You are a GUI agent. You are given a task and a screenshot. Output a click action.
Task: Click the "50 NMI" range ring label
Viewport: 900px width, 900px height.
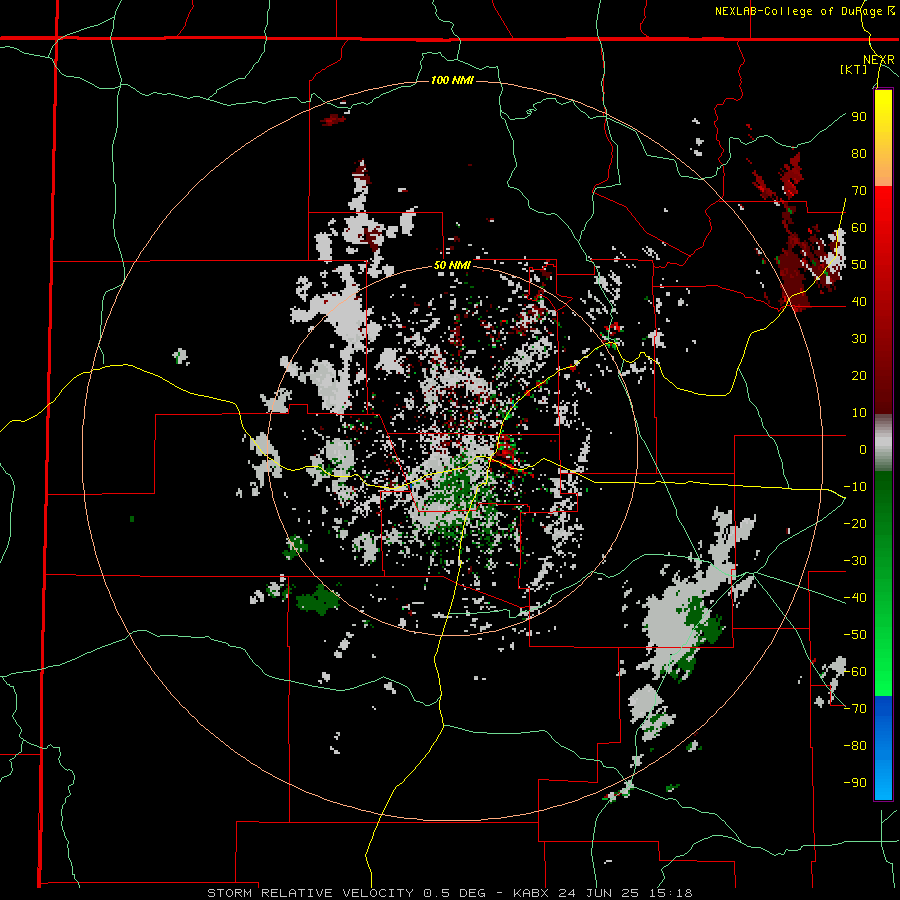point(452,265)
